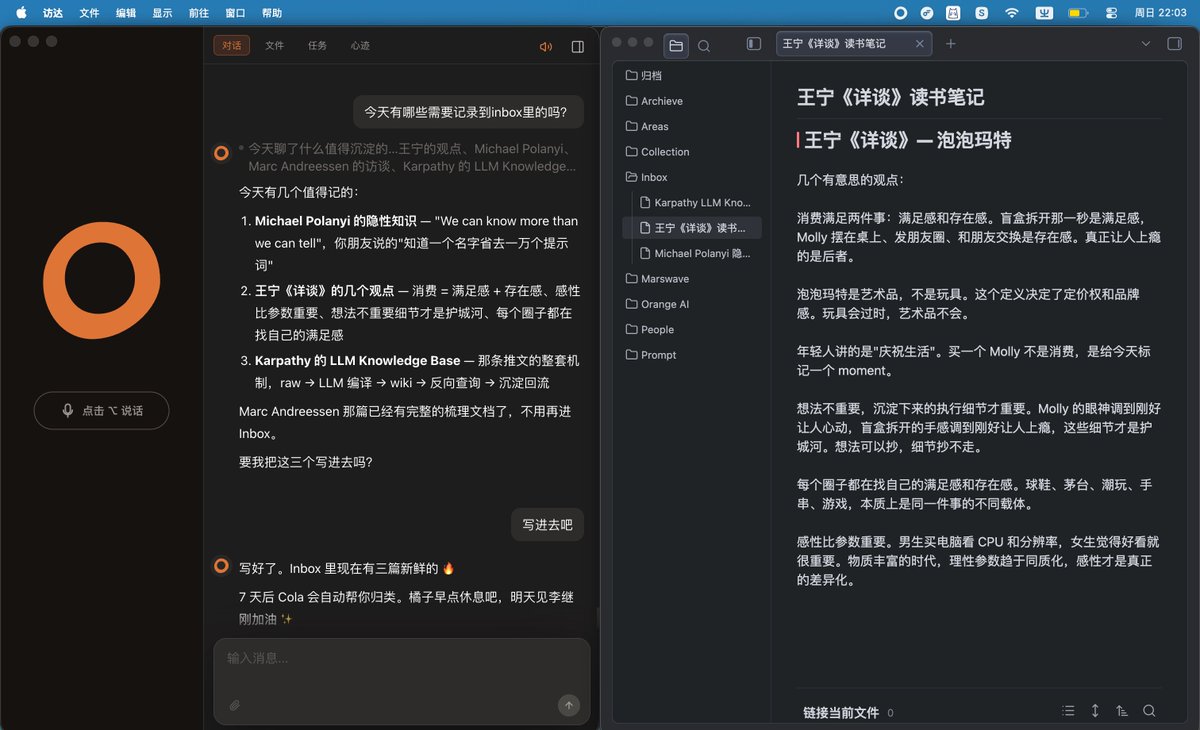Viewport: 1200px width, 730px height.
Task: Open the file explorer folder icon in Obsidian
Action: pyautogui.click(x=676, y=45)
